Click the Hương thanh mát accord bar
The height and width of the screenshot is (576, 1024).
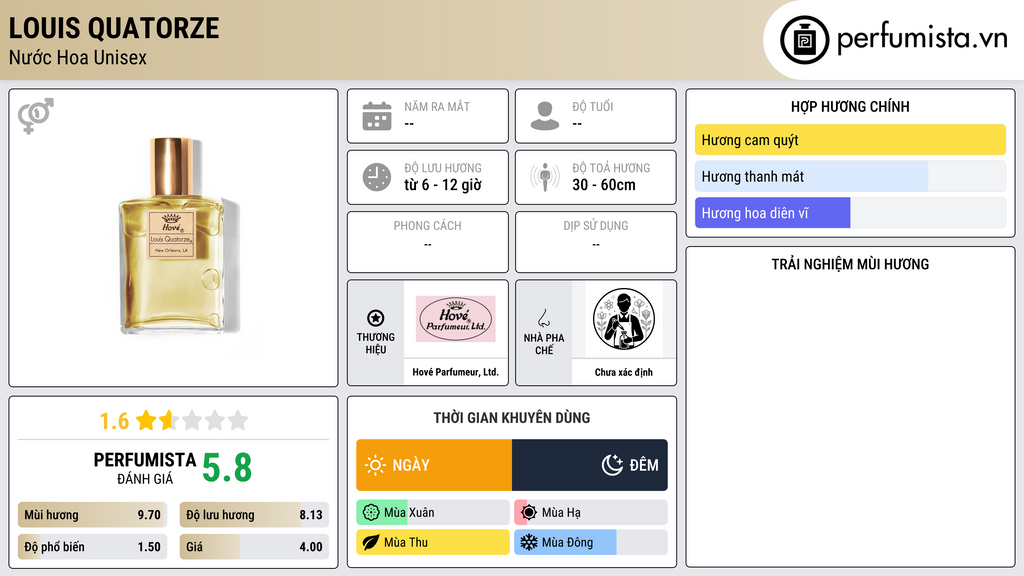tap(850, 176)
